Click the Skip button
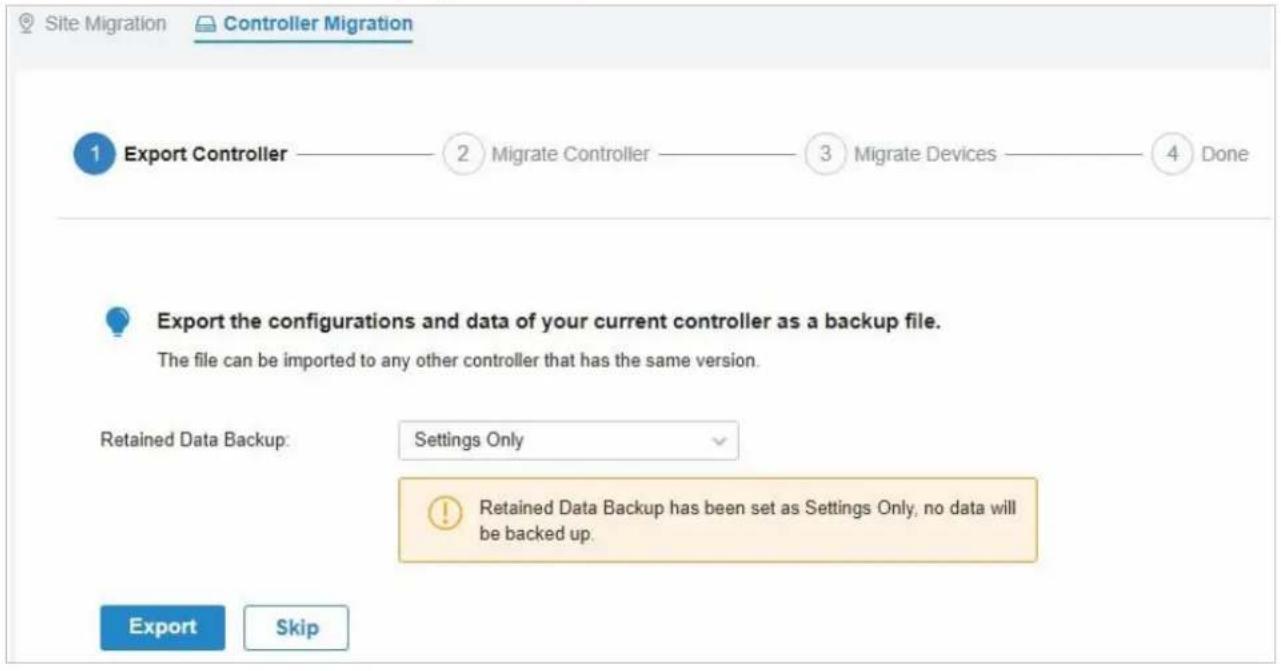Viewport: 1281px width, 671px height. (296, 628)
